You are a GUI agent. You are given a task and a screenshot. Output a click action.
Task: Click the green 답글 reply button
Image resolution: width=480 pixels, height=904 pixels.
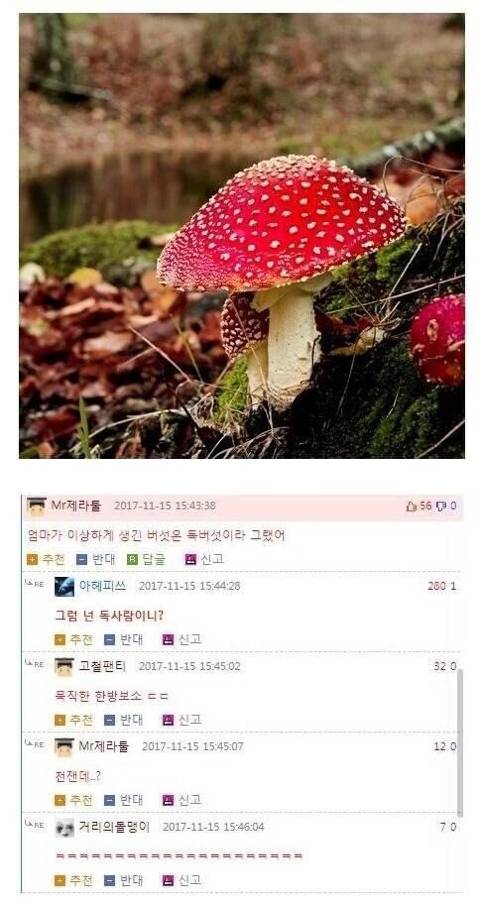click(x=146, y=559)
